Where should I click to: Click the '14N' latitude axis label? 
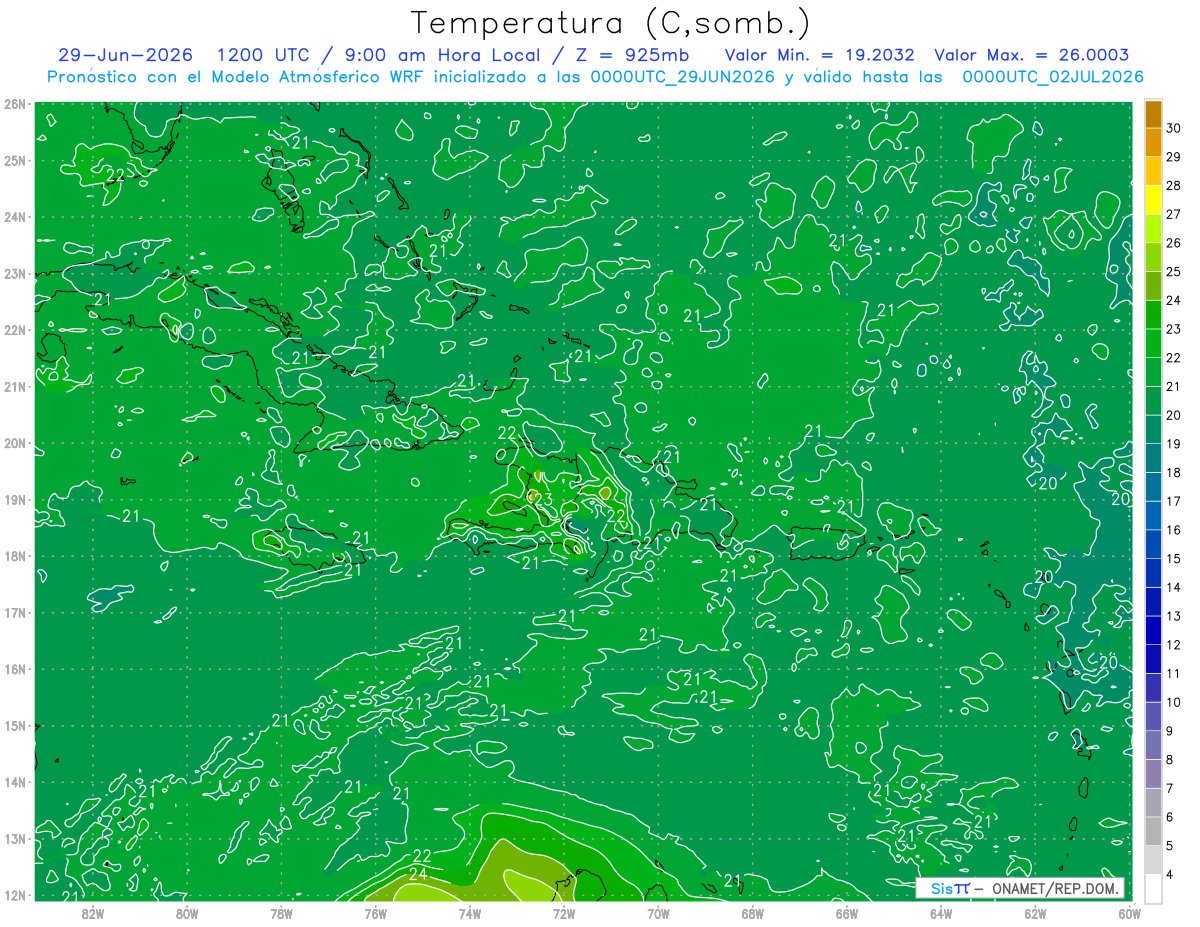[x=15, y=782]
